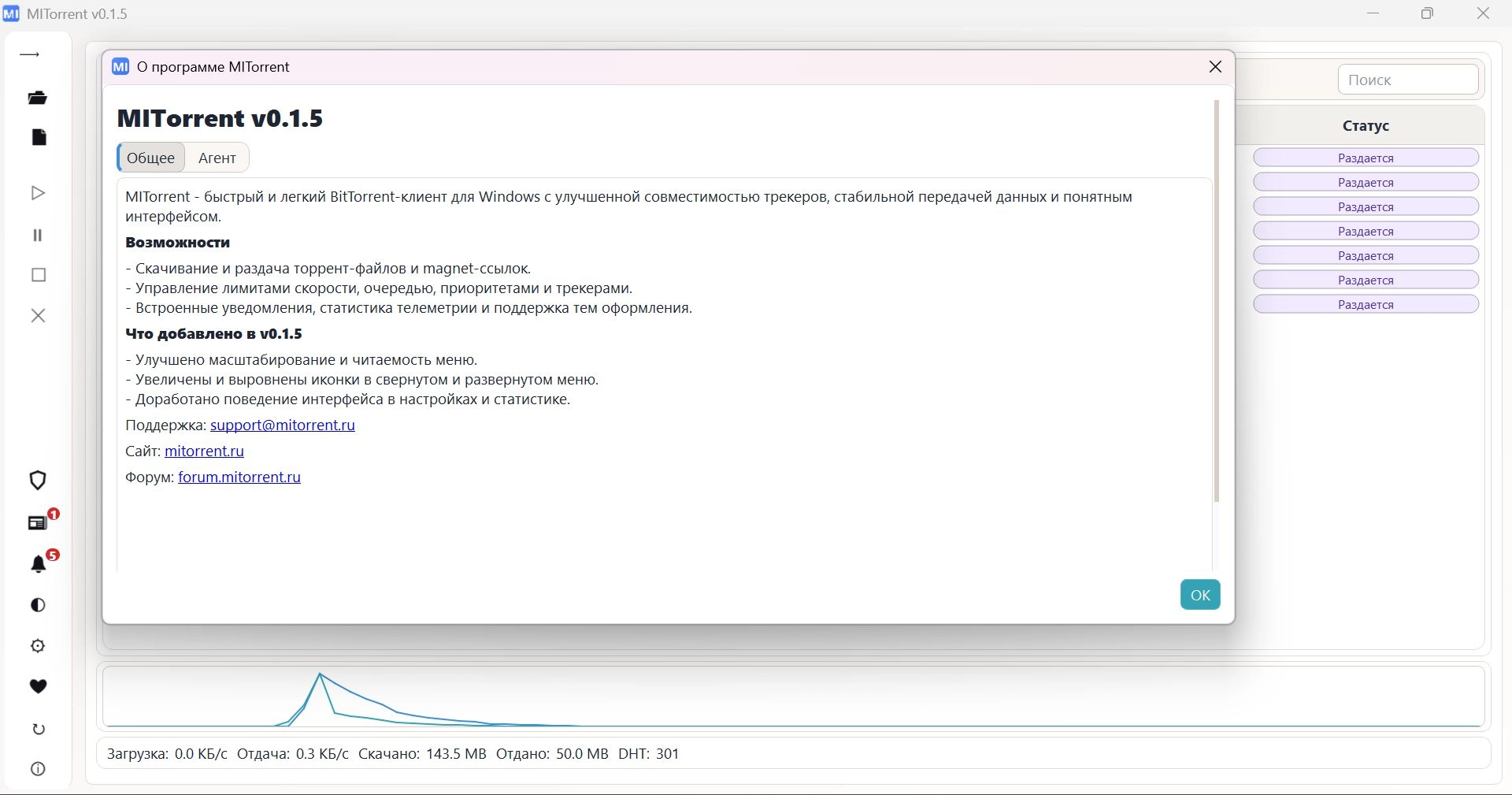1512x795 pixels.
Task: Click the Отдано: 50.0 MB status entry
Action: coord(552,754)
